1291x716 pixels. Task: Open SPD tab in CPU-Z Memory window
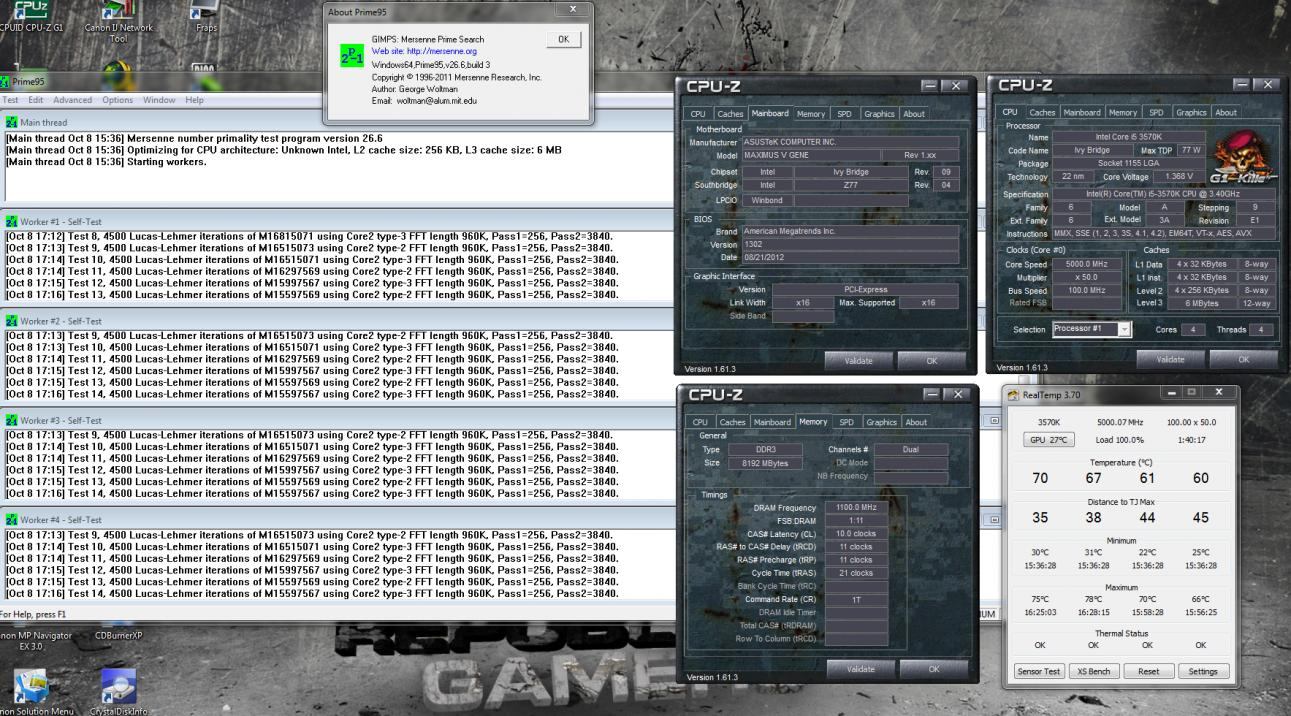844,422
